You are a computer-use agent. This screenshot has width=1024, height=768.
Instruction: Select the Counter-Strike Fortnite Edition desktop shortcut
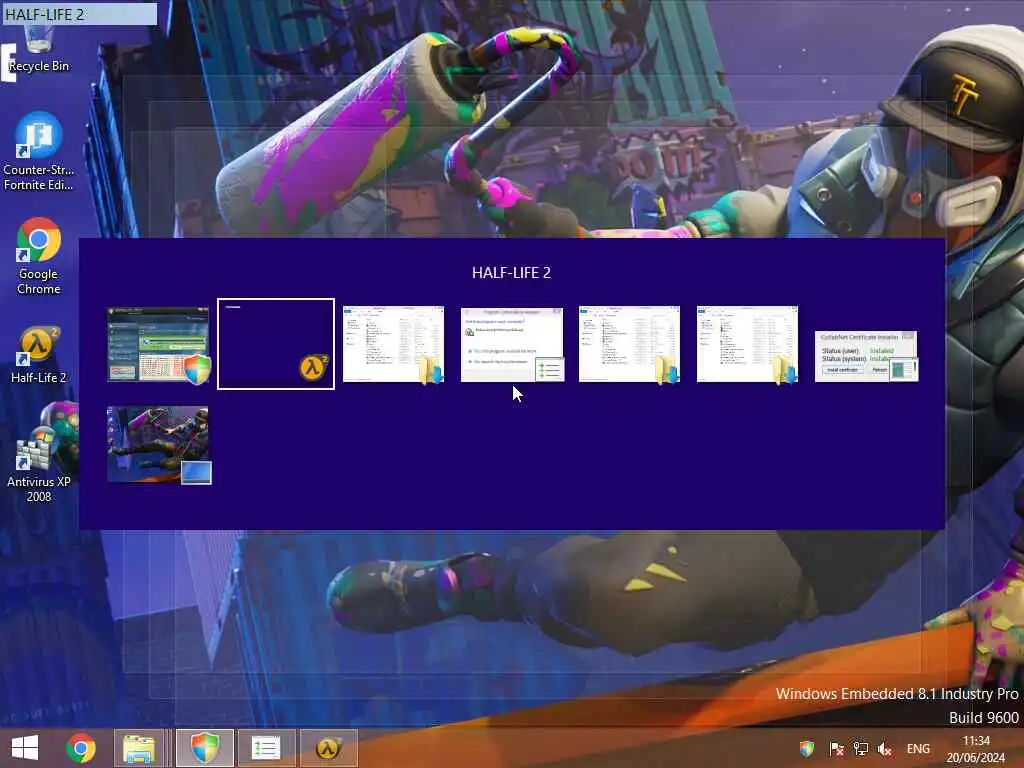38,152
